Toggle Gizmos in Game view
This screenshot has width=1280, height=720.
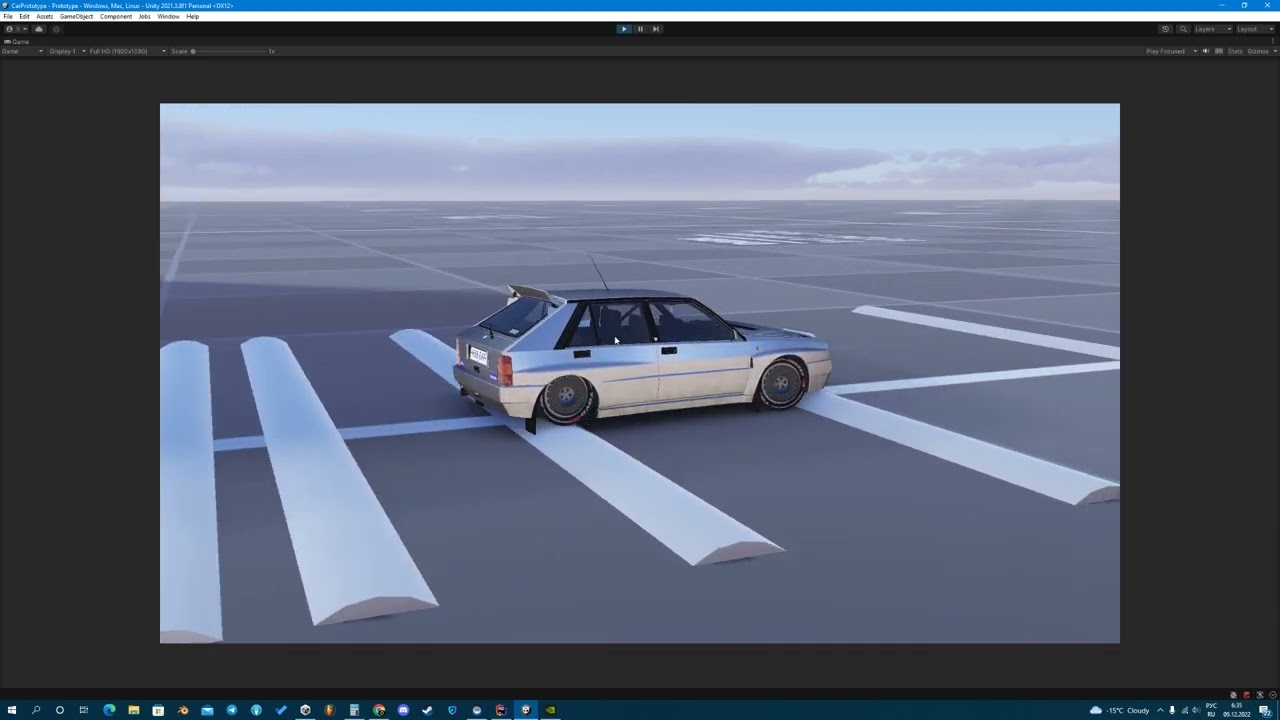(1256, 51)
